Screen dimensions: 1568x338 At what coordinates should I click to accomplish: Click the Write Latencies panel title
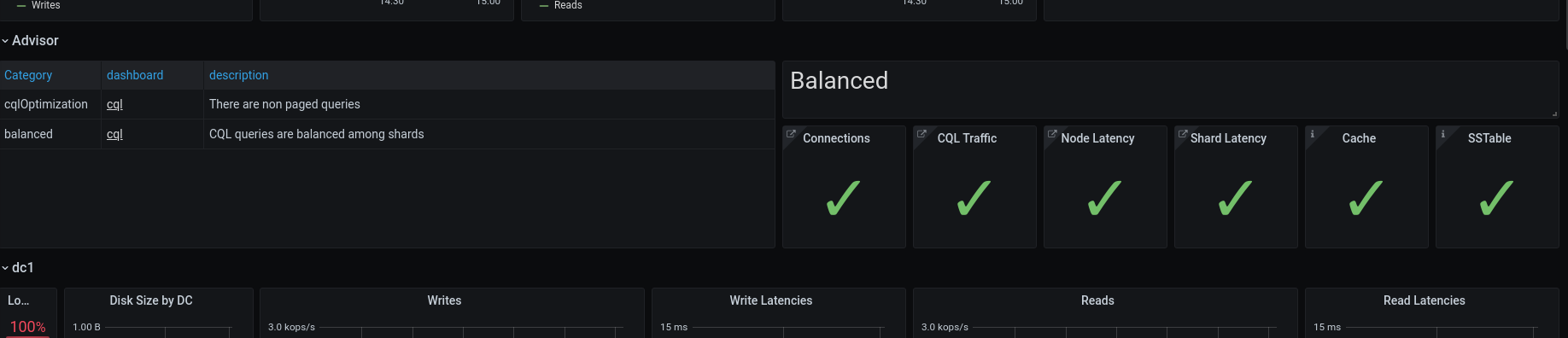point(770,300)
